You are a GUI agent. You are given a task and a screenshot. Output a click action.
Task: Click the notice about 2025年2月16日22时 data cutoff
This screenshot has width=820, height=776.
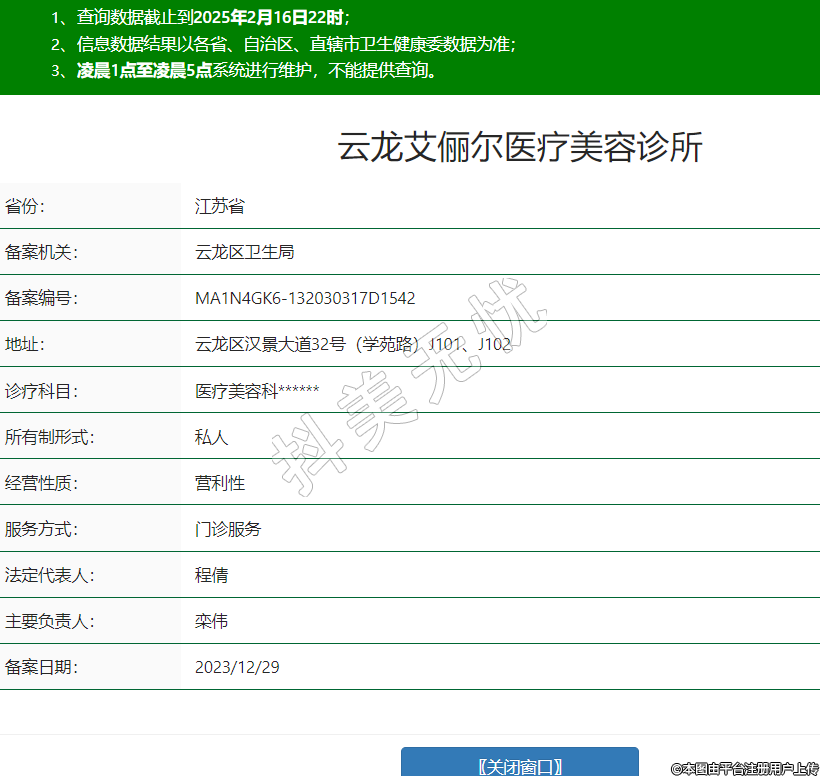pos(200,18)
